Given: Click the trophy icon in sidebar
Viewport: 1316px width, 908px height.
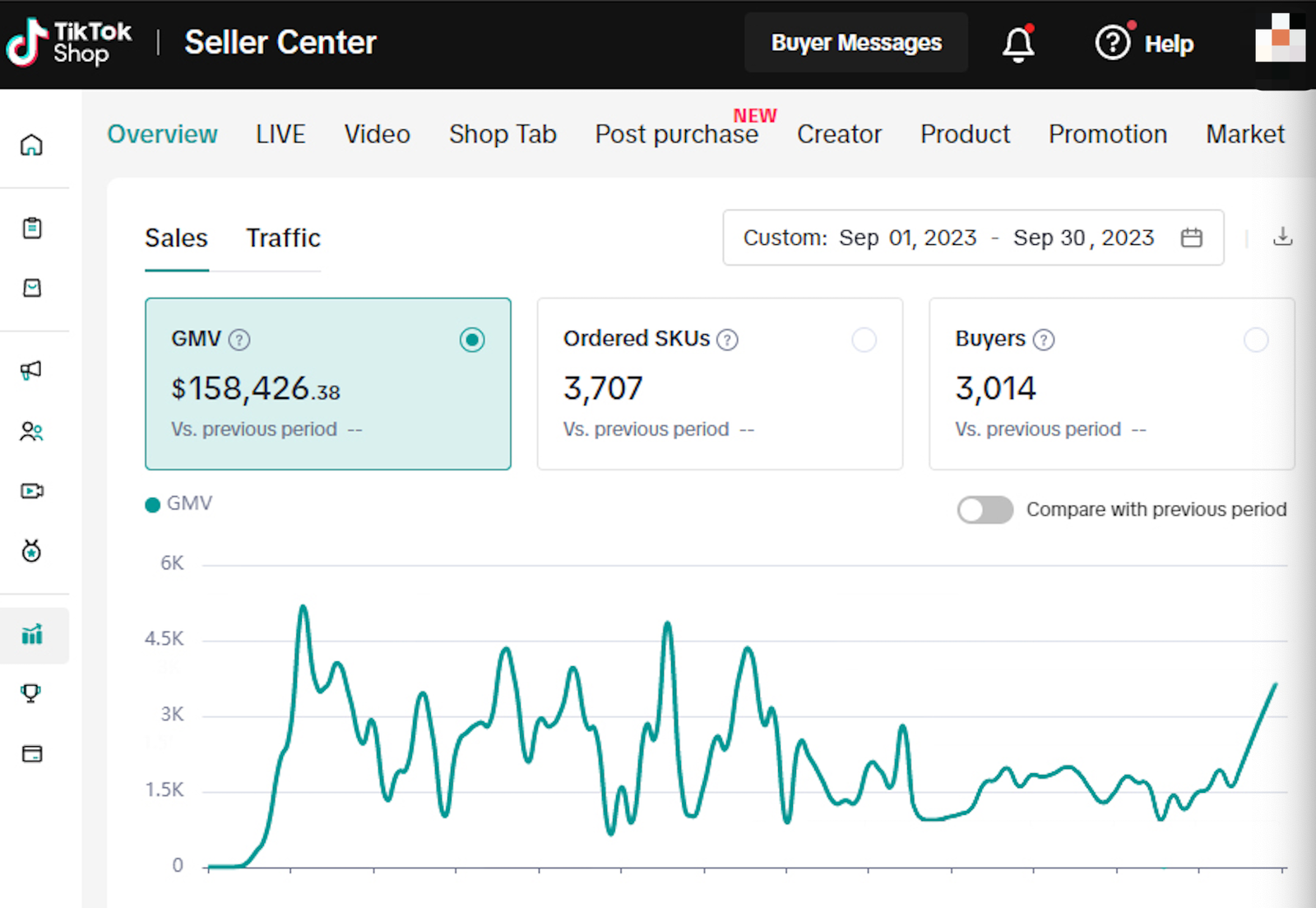Looking at the screenshot, I should tap(31, 693).
